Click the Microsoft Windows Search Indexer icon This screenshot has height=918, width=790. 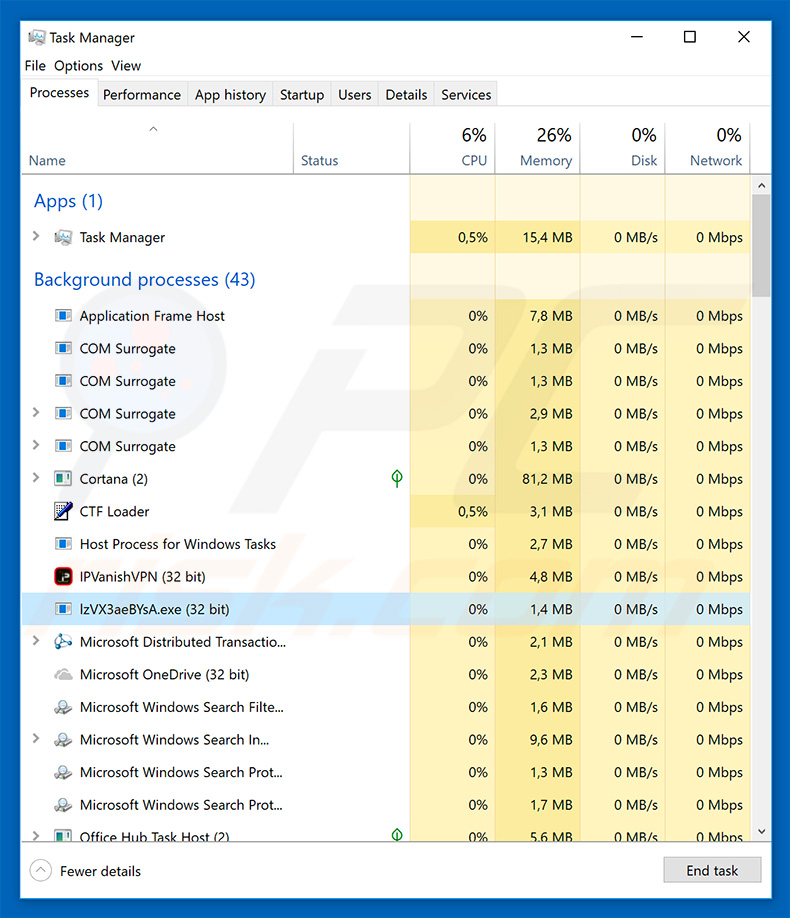tap(63, 740)
